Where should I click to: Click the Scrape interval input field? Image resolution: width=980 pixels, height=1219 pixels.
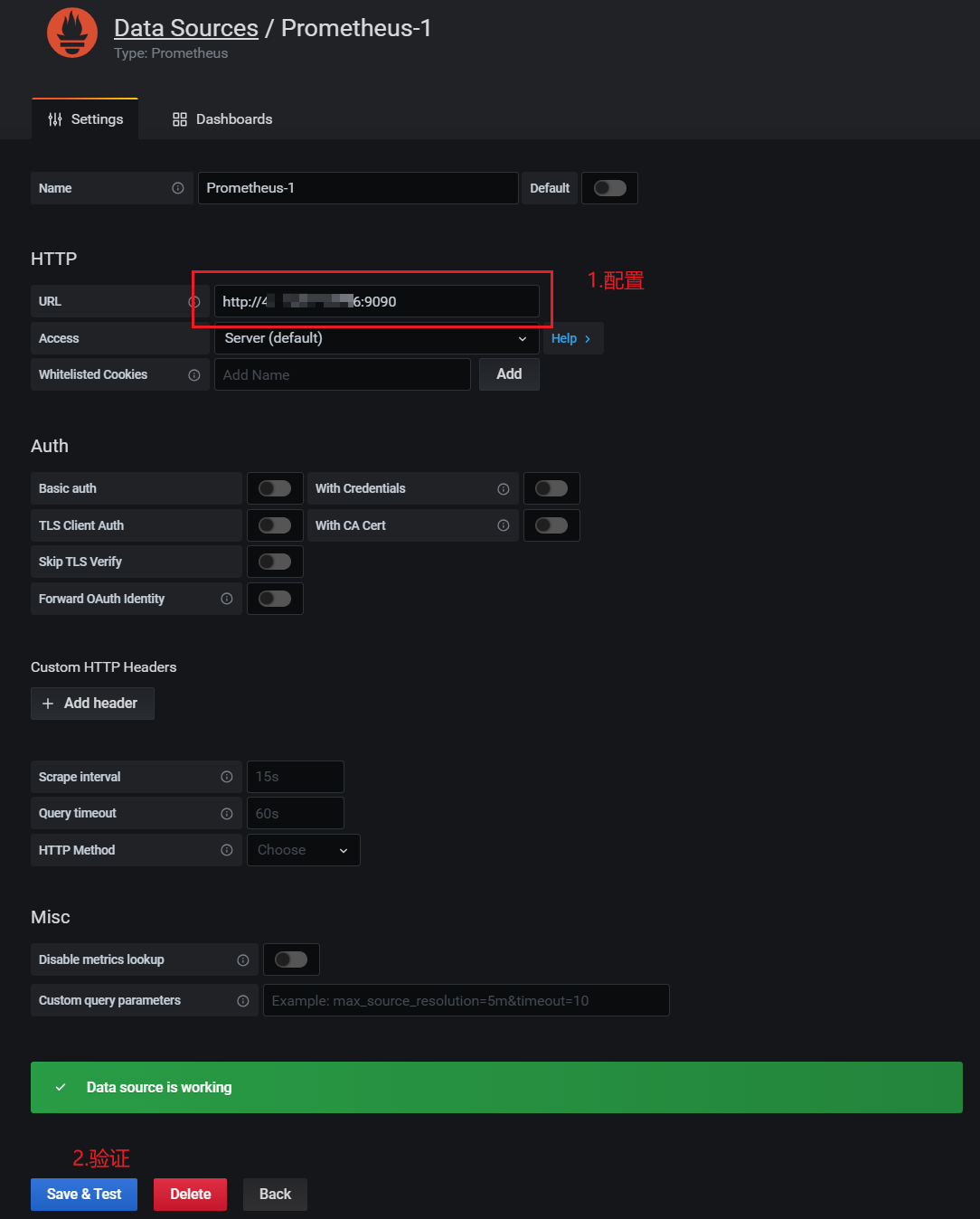tap(296, 777)
